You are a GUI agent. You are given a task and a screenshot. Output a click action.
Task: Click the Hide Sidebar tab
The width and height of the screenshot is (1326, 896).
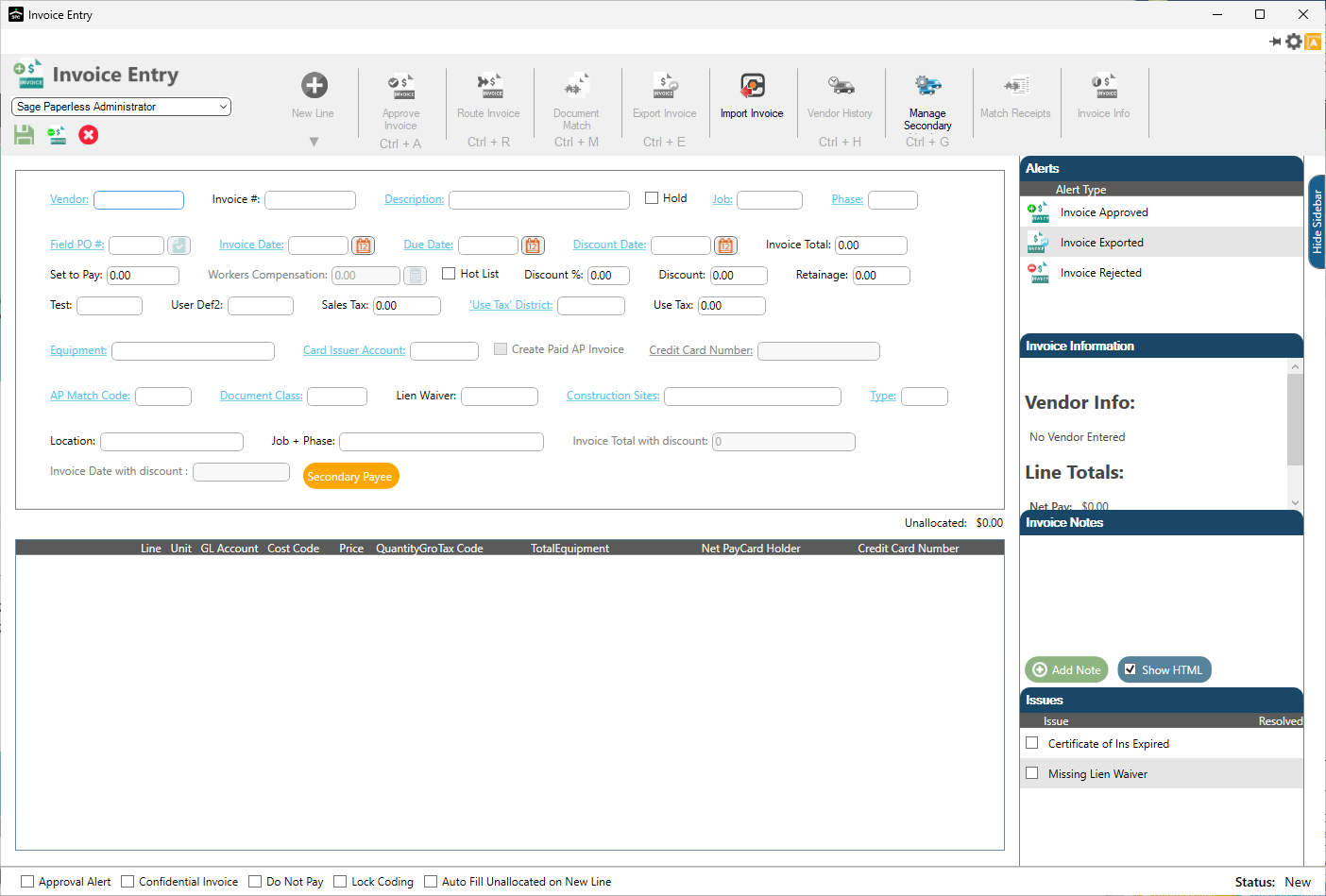(x=1317, y=222)
